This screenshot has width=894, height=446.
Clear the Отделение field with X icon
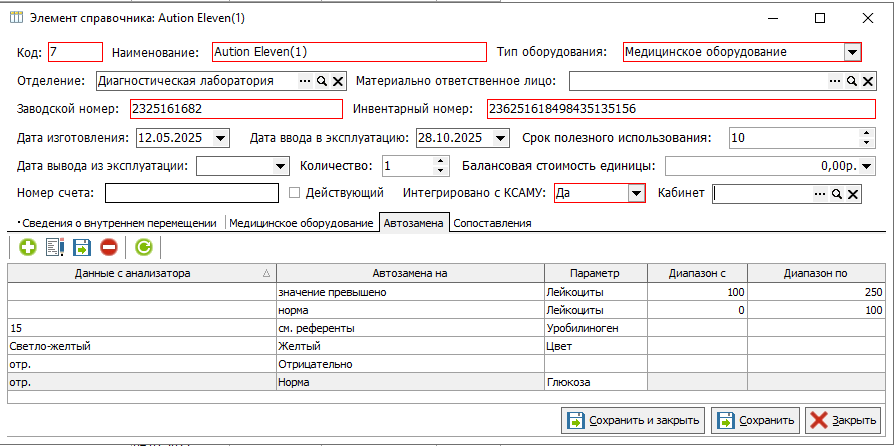pyautogui.click(x=338, y=82)
